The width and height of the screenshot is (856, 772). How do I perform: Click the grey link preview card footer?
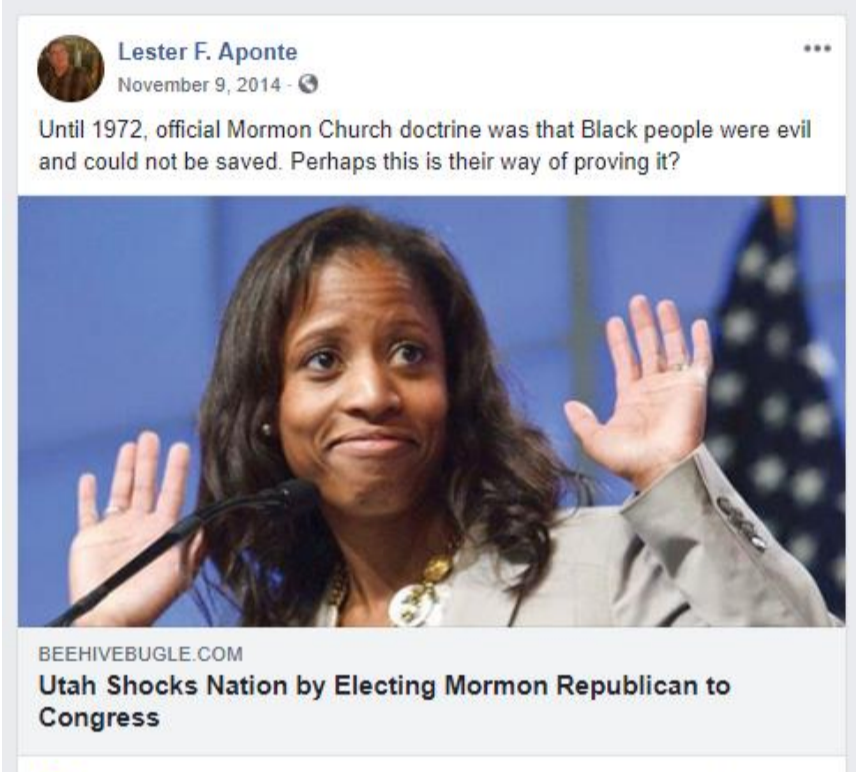point(431,691)
